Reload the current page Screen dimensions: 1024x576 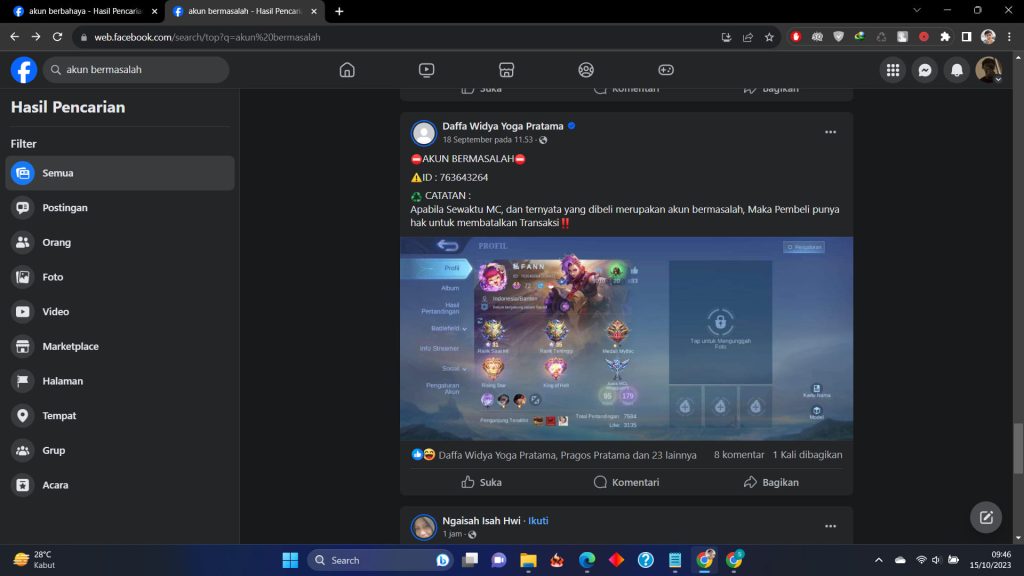pyautogui.click(x=57, y=37)
